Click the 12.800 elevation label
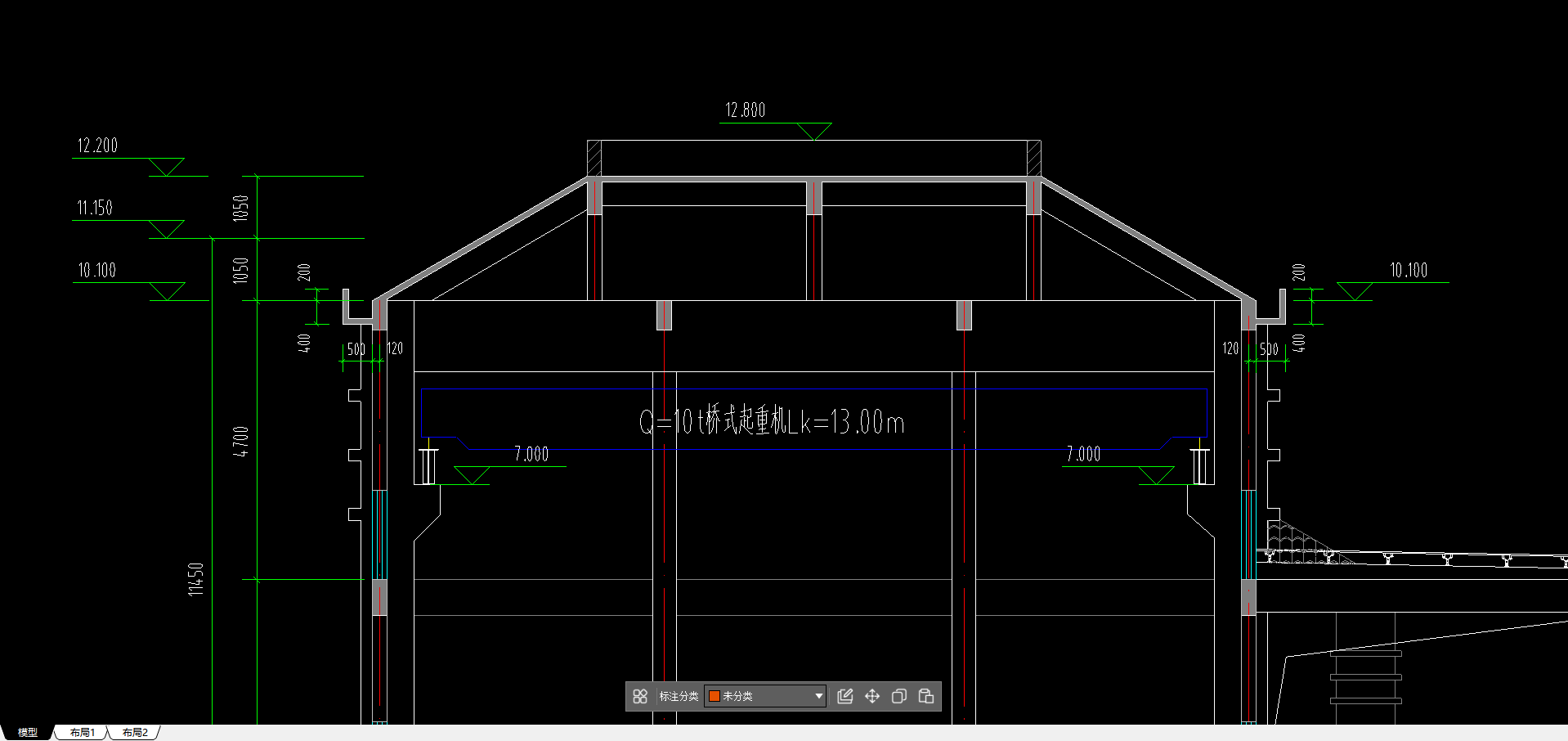The height and width of the screenshot is (741, 1568). click(x=746, y=110)
